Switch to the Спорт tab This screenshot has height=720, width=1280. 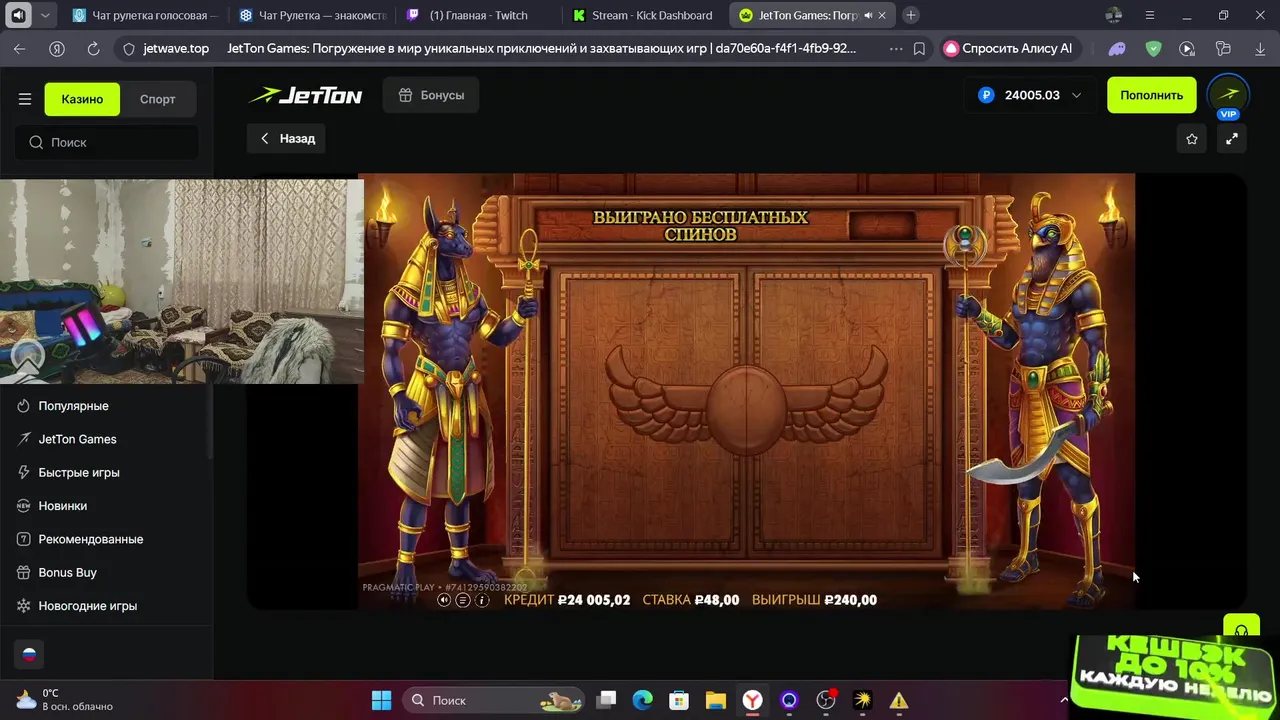158,99
